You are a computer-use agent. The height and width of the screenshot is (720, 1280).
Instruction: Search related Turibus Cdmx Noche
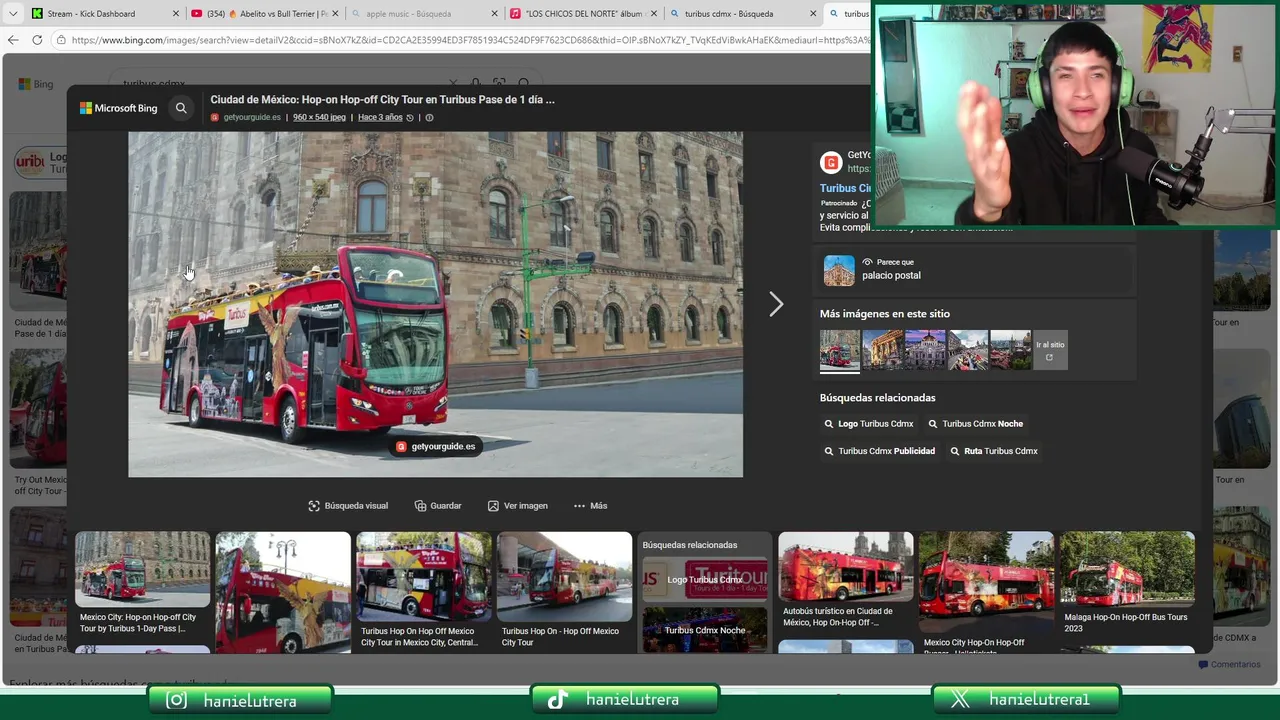click(x=975, y=424)
